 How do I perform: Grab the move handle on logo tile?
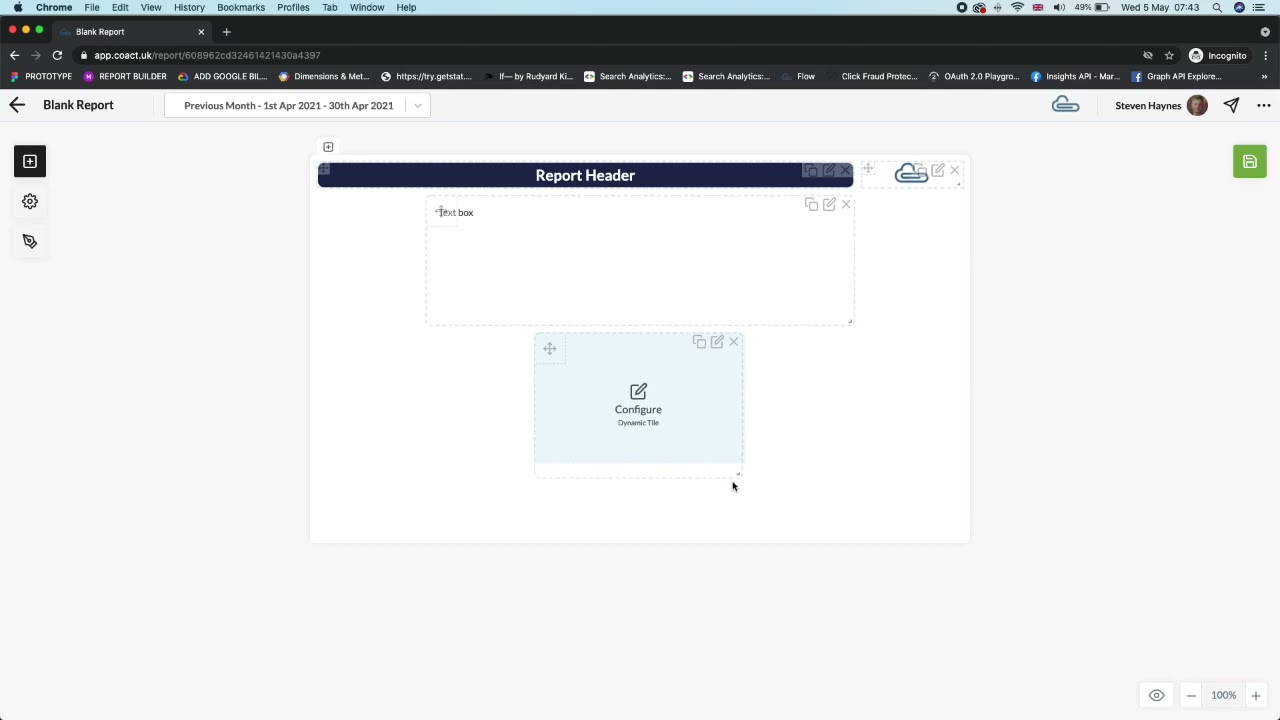coord(868,169)
